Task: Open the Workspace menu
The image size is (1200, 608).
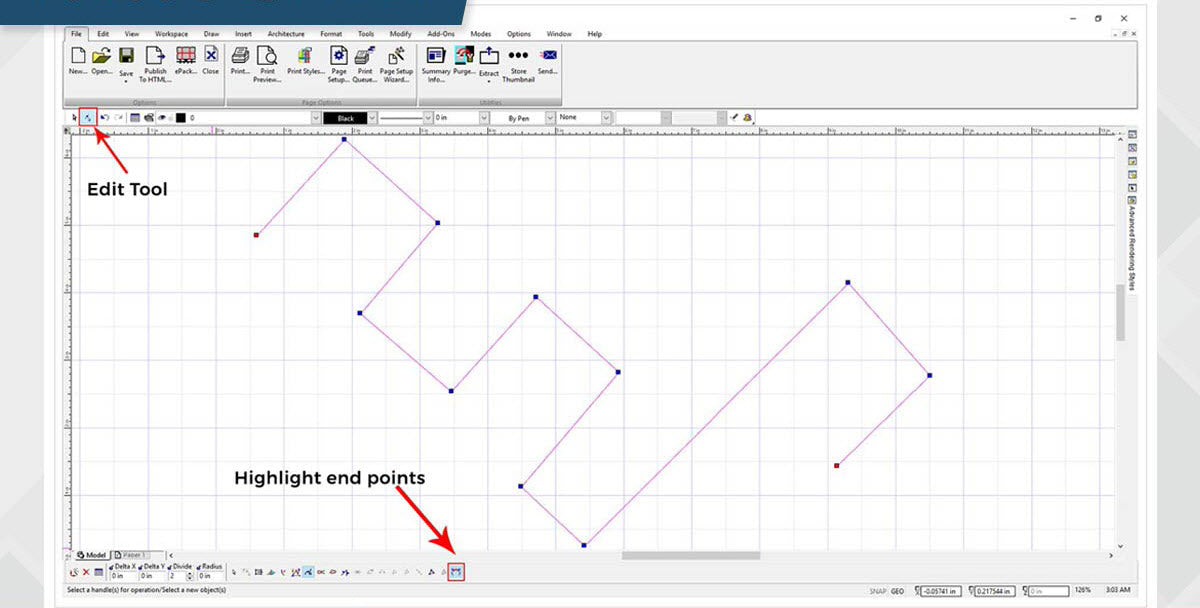Action: [171, 34]
